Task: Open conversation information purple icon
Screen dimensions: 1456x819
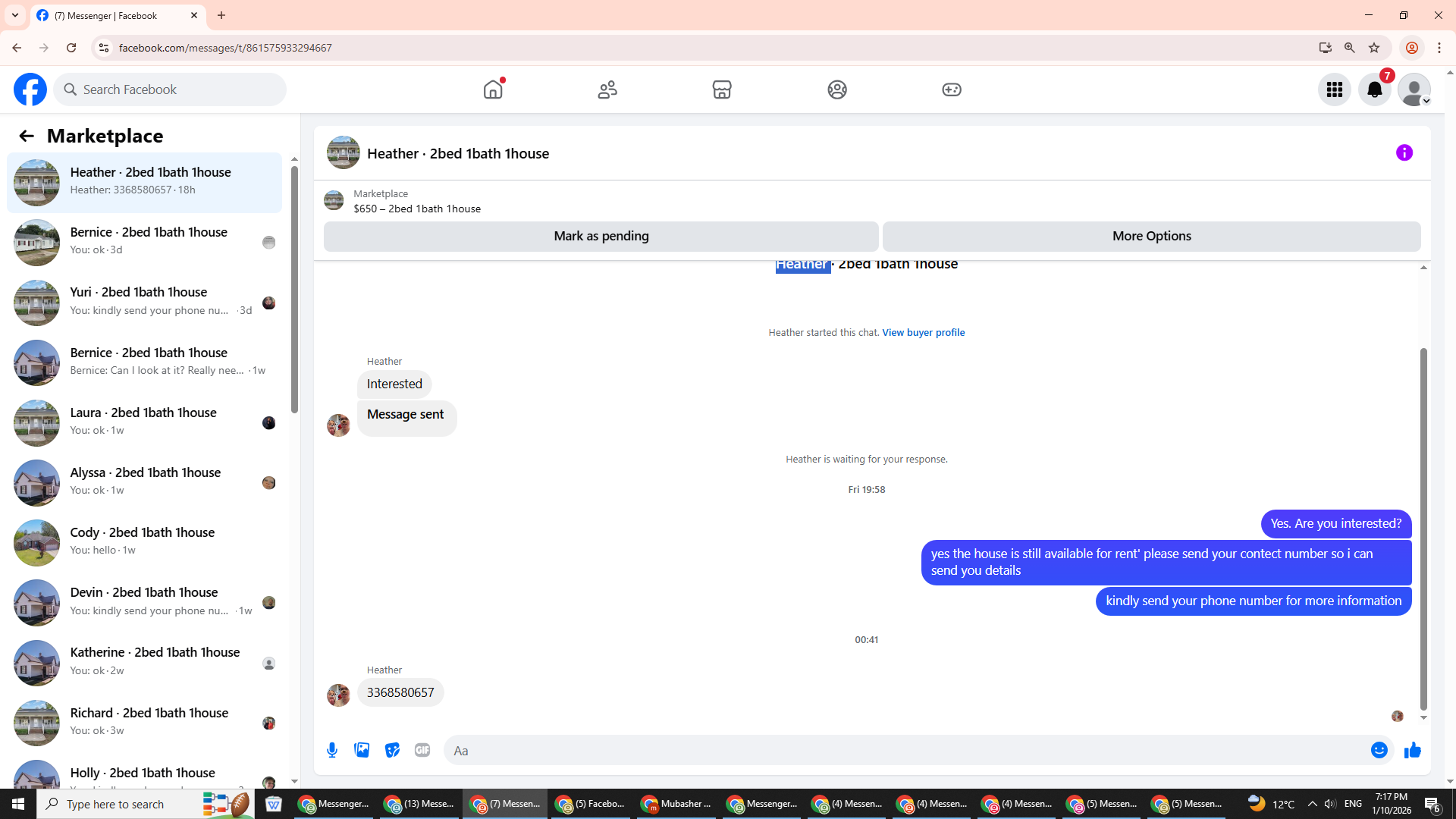Action: coord(1404,153)
